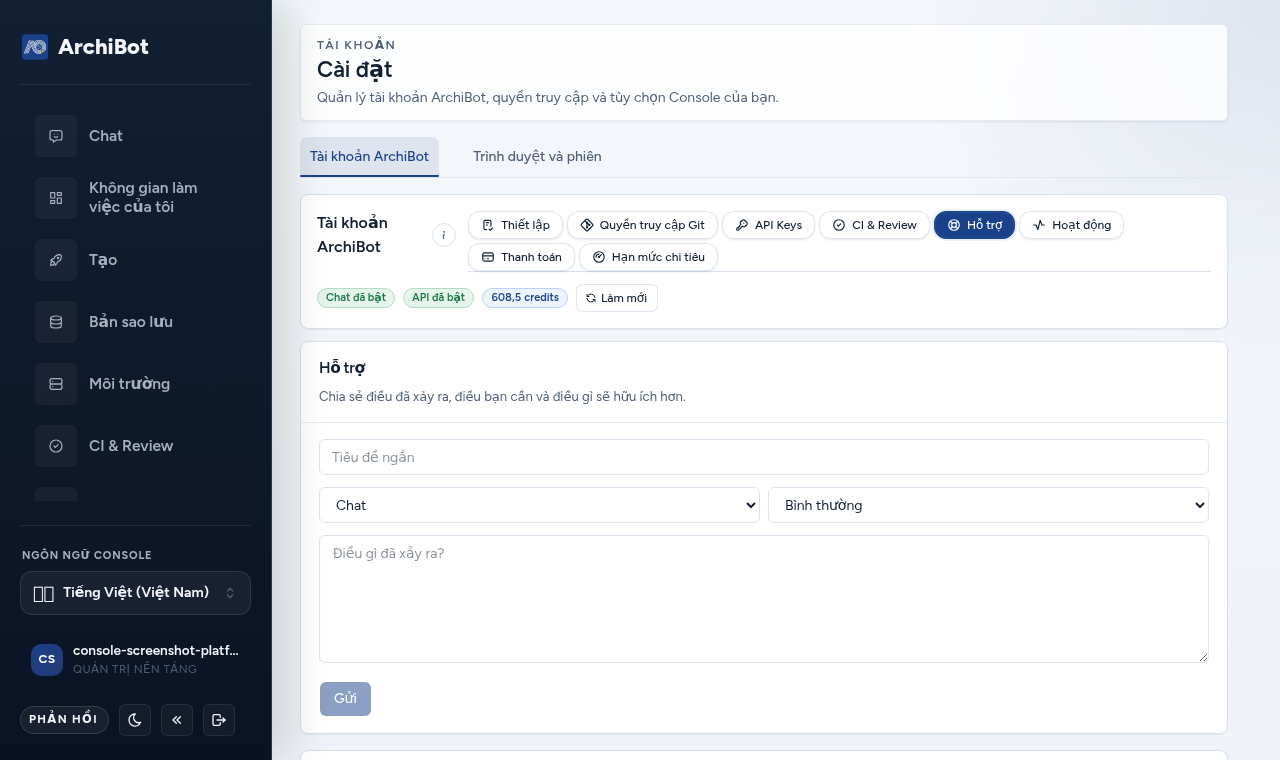Viewport: 1280px width, 760px height.
Task: Open the CI & Review settings pill
Action: (x=874, y=225)
